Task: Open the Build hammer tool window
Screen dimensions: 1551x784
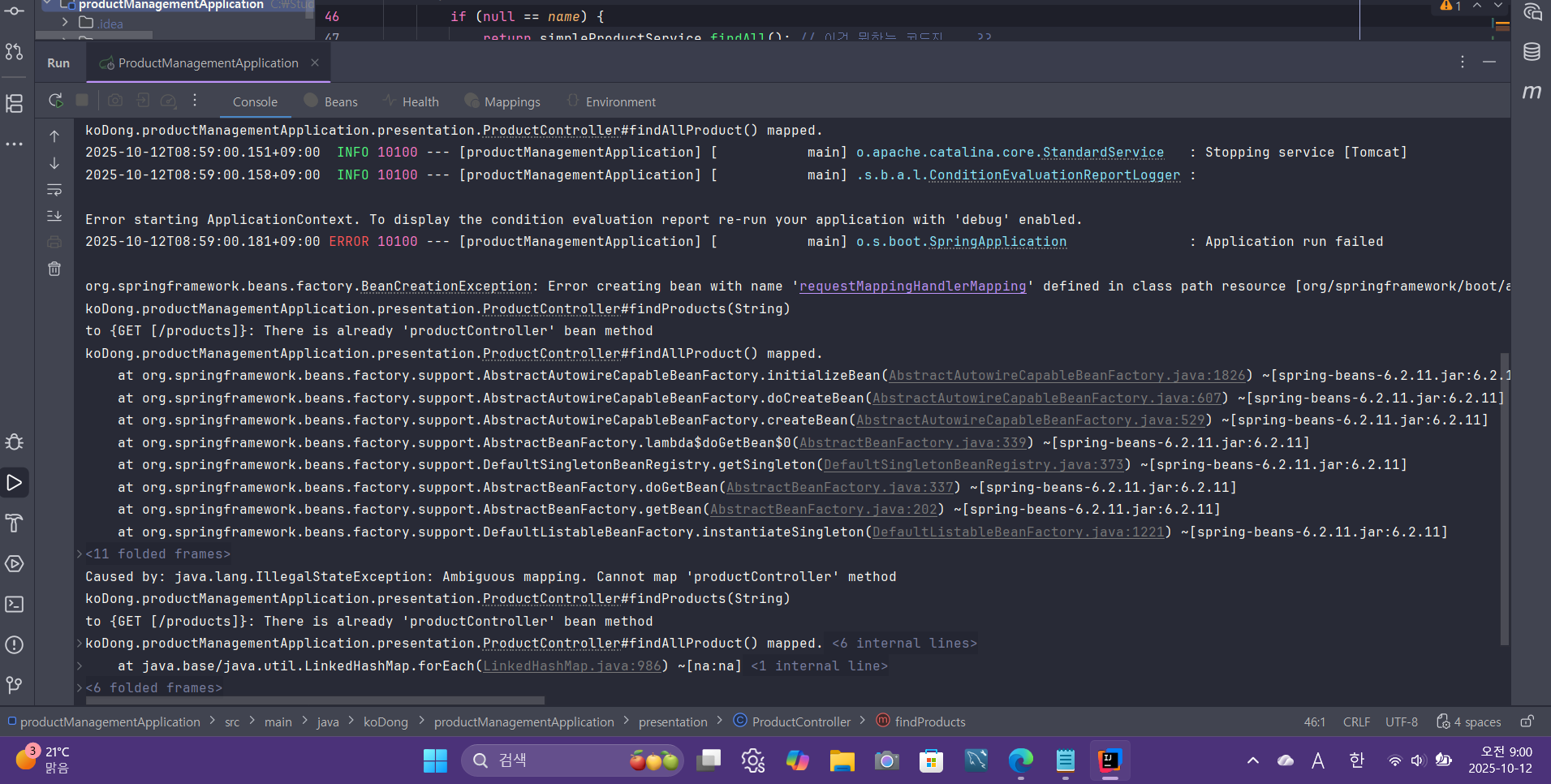Action: (15, 523)
